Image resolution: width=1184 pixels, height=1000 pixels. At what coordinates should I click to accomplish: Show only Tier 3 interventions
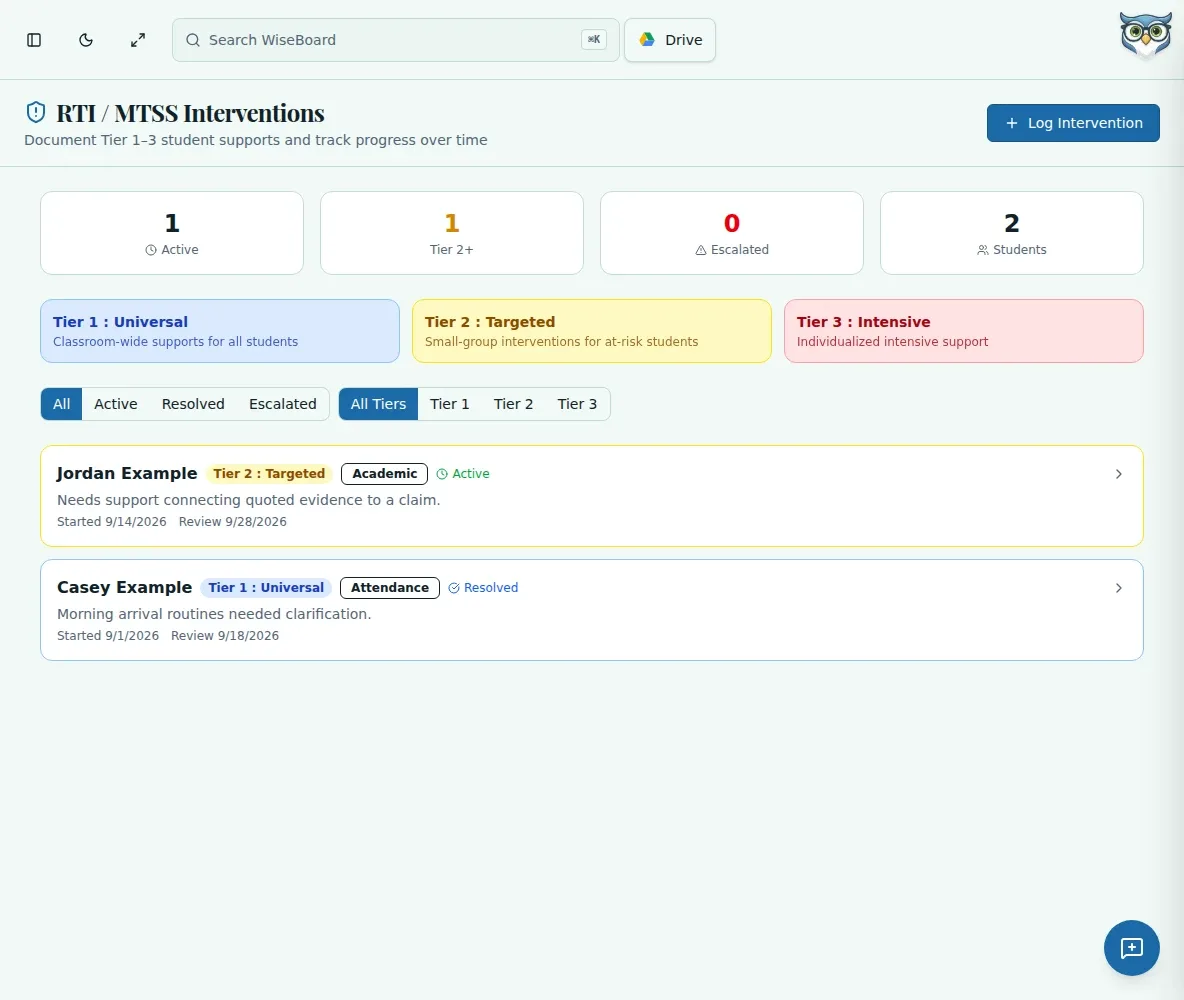click(577, 404)
